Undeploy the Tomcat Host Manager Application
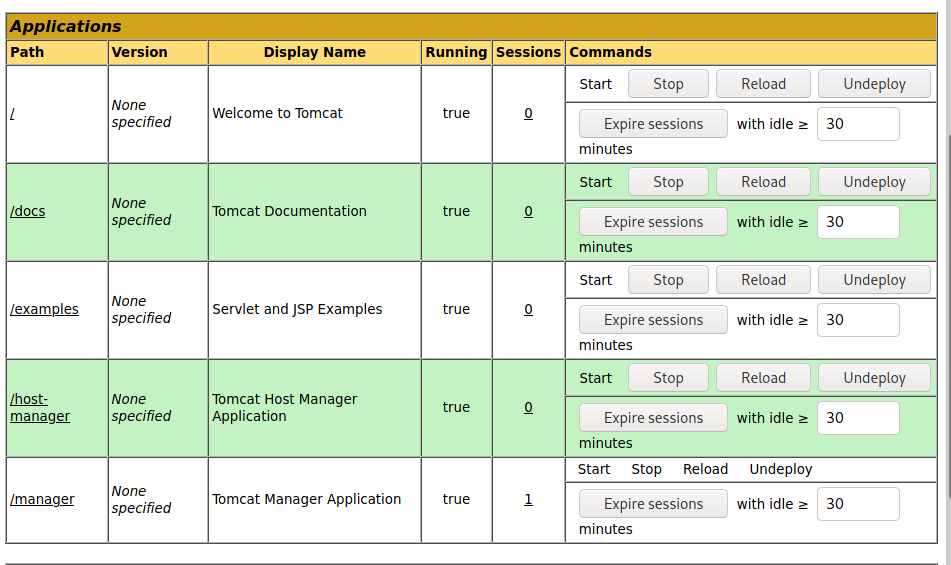This screenshot has width=951, height=565. point(874,378)
